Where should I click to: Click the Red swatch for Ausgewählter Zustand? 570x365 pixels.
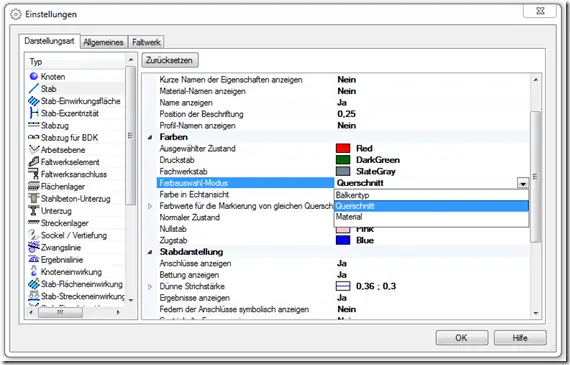(x=343, y=148)
